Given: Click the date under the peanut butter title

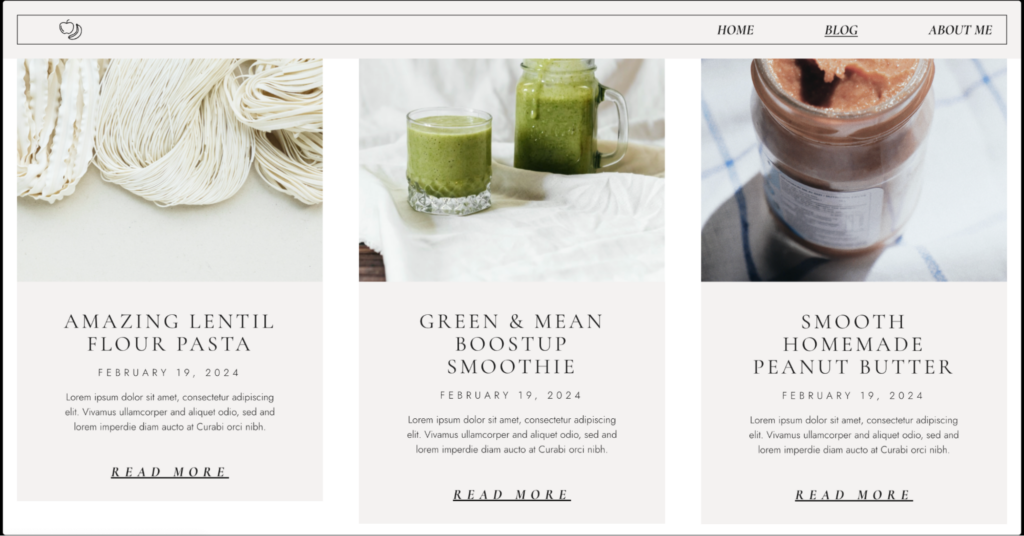Looking at the screenshot, I should point(854,396).
